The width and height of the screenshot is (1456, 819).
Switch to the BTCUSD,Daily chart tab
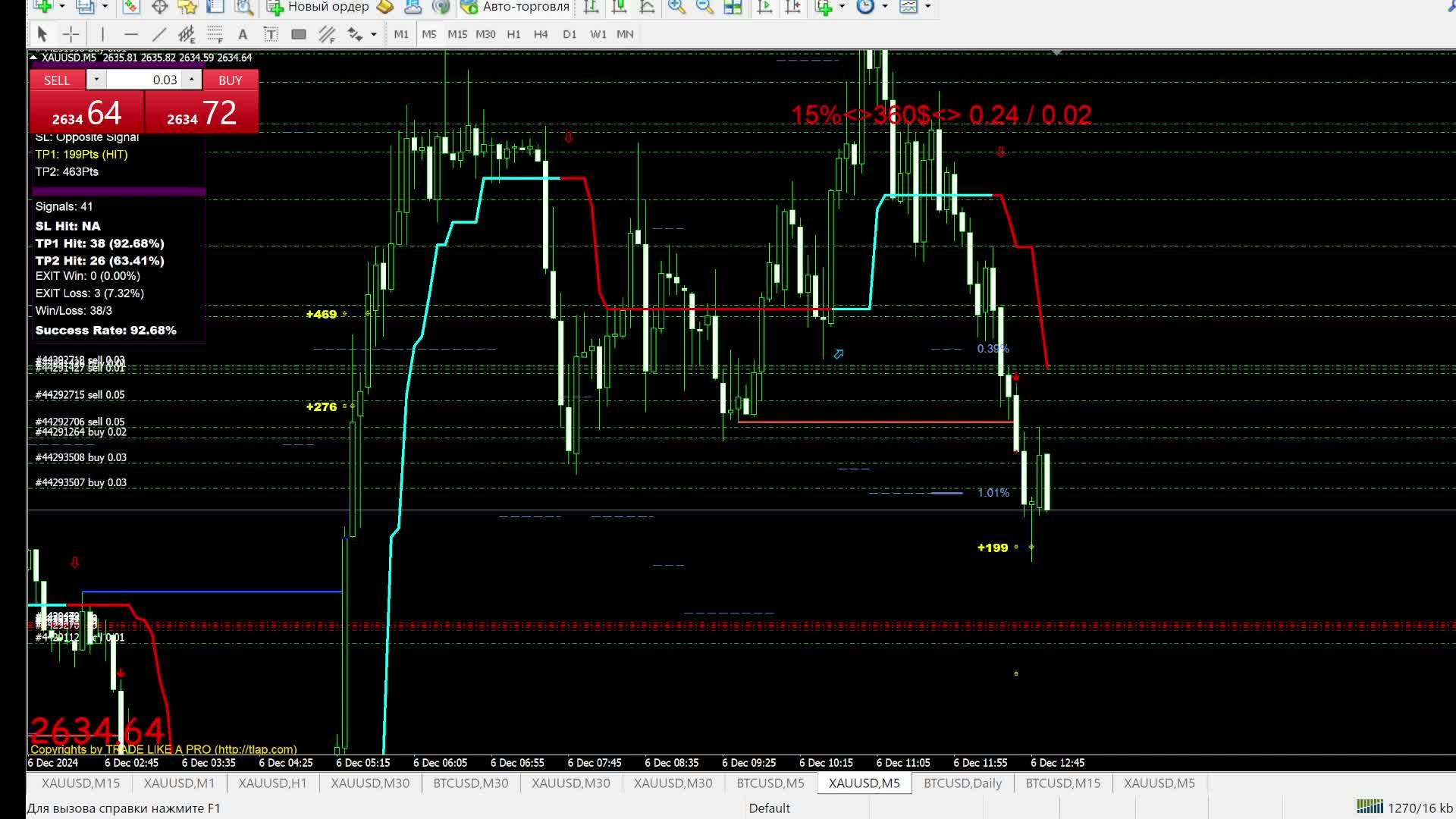962,783
